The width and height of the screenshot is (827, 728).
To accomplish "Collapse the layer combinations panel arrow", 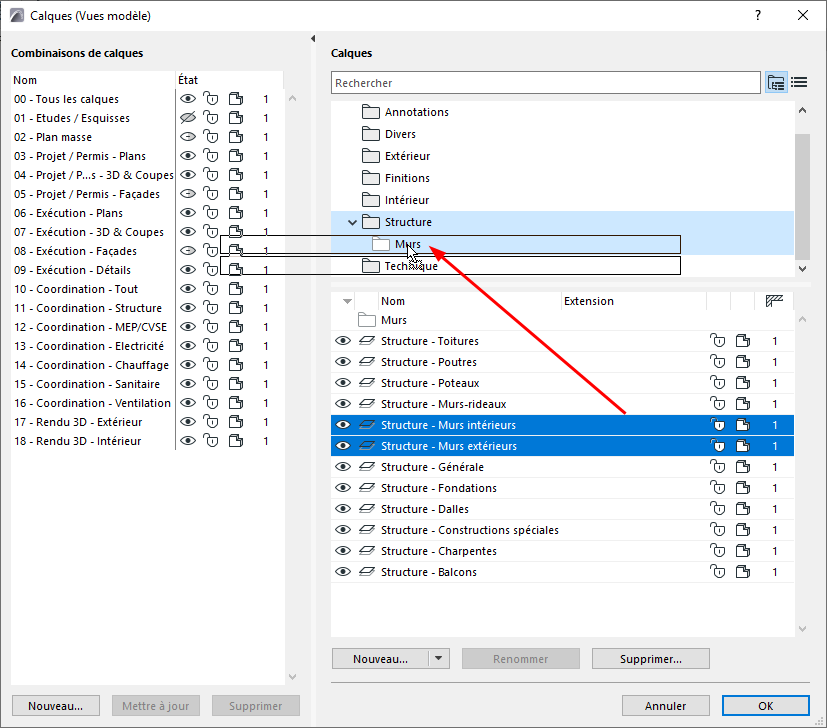I will 313,39.
